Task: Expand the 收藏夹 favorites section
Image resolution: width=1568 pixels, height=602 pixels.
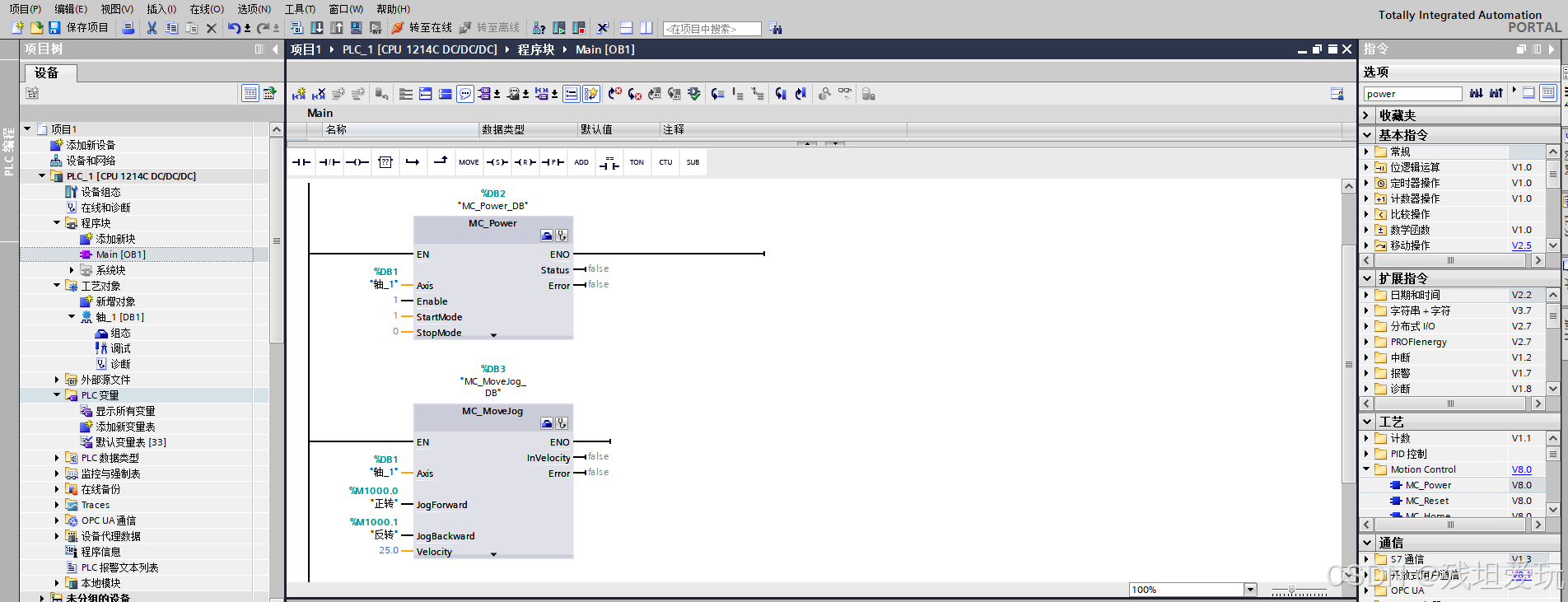Action: click(1367, 115)
